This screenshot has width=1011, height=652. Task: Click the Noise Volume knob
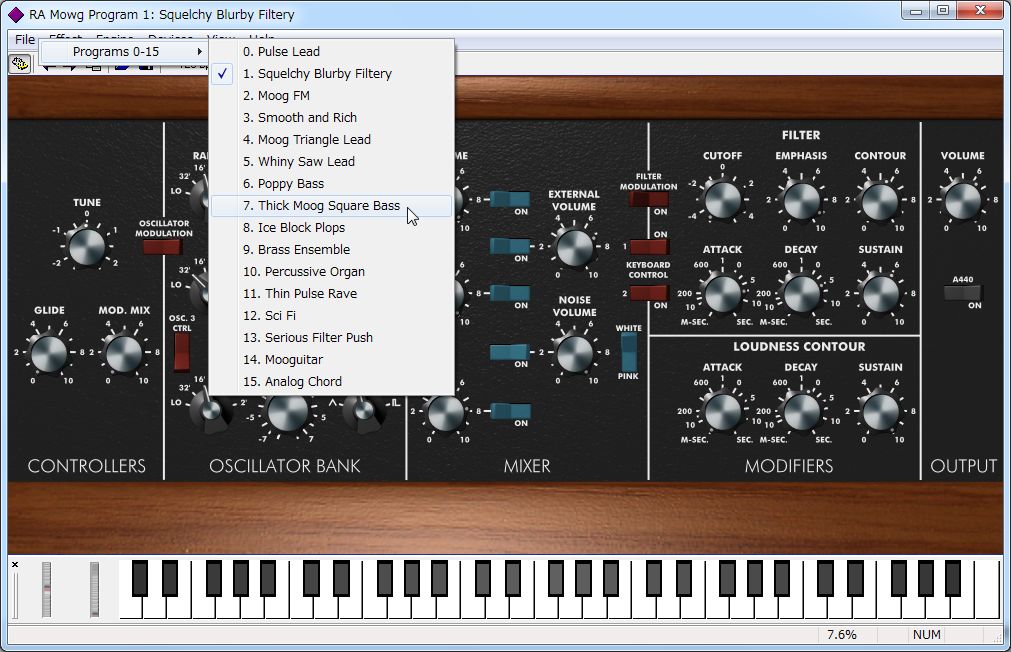click(574, 353)
